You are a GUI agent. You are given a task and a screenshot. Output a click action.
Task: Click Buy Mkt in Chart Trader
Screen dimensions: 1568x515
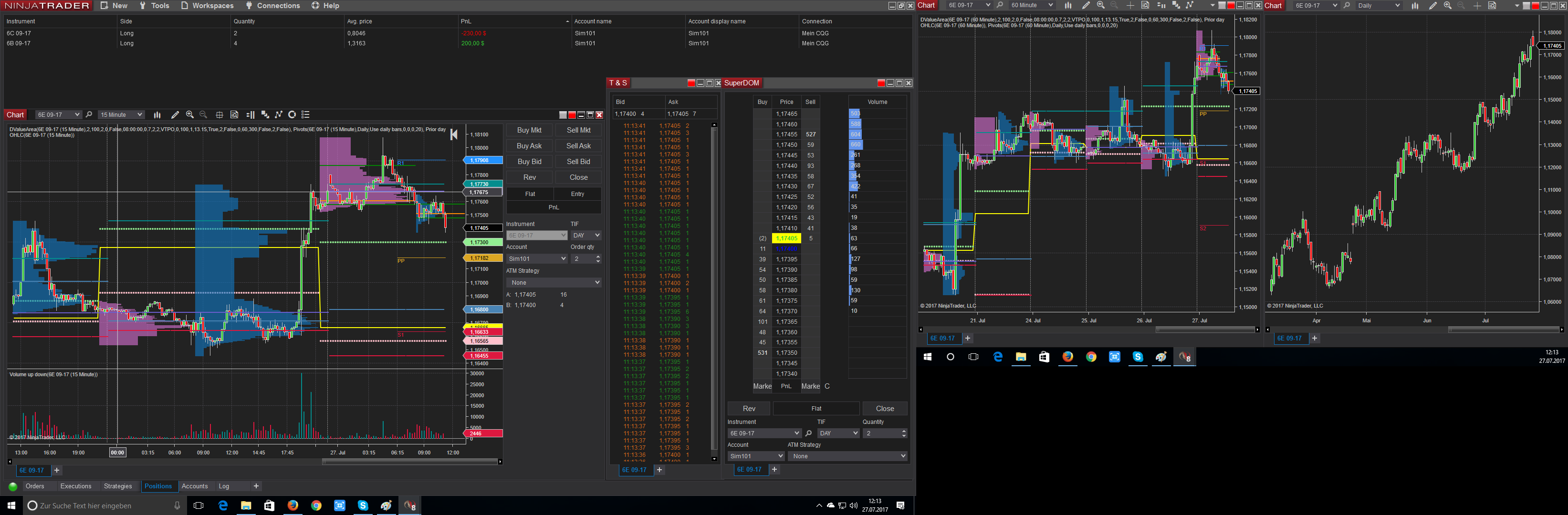point(529,130)
